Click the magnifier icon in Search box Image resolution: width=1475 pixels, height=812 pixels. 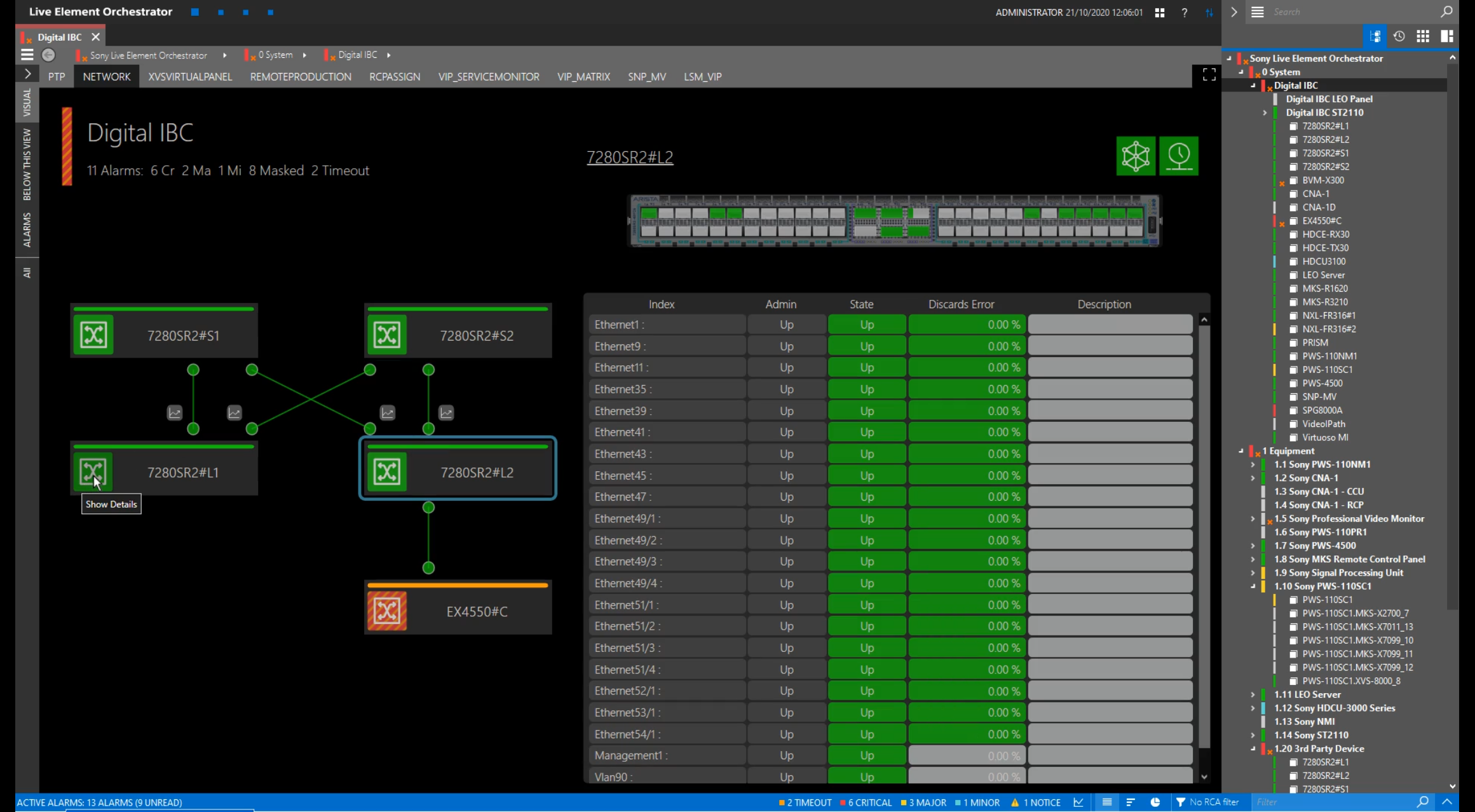point(1446,12)
